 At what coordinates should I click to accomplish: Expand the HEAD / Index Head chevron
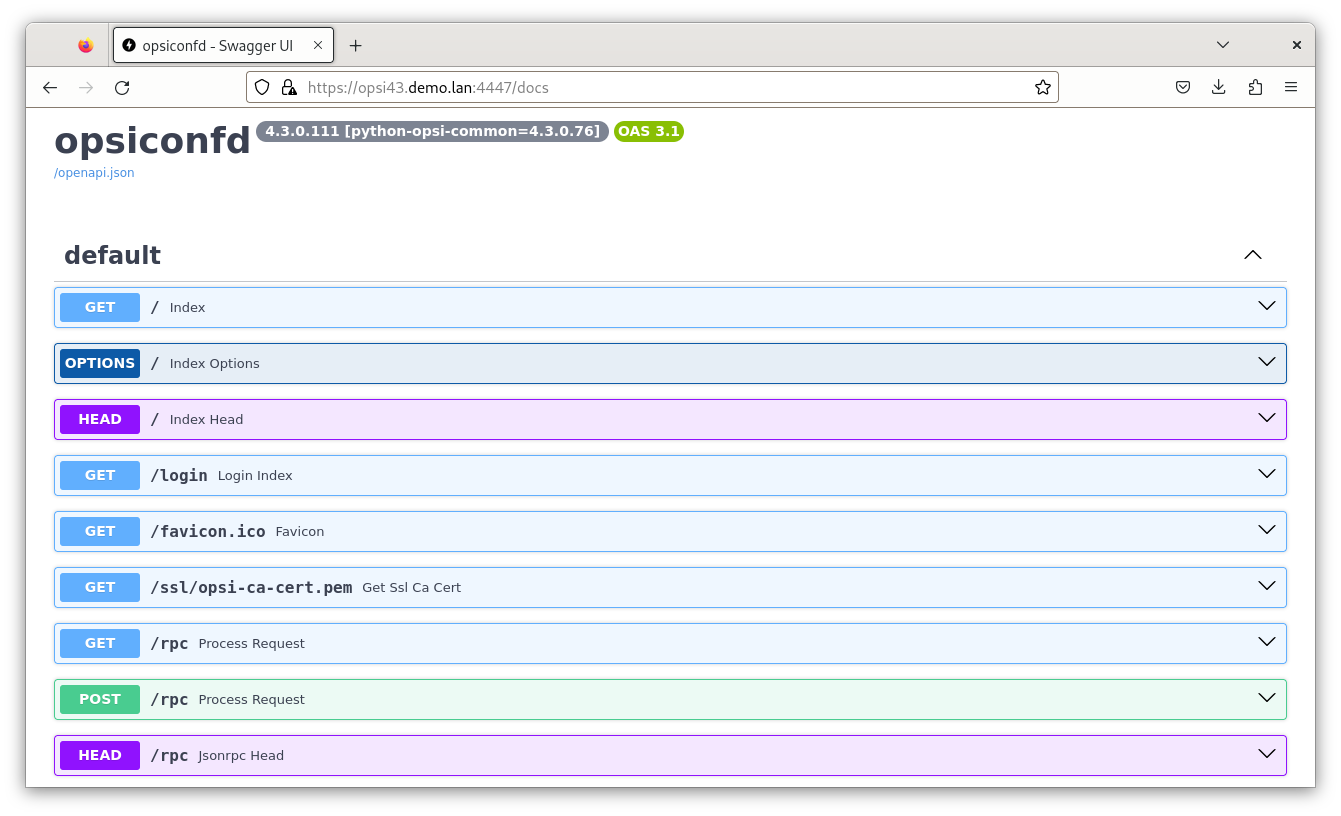[x=1266, y=418]
